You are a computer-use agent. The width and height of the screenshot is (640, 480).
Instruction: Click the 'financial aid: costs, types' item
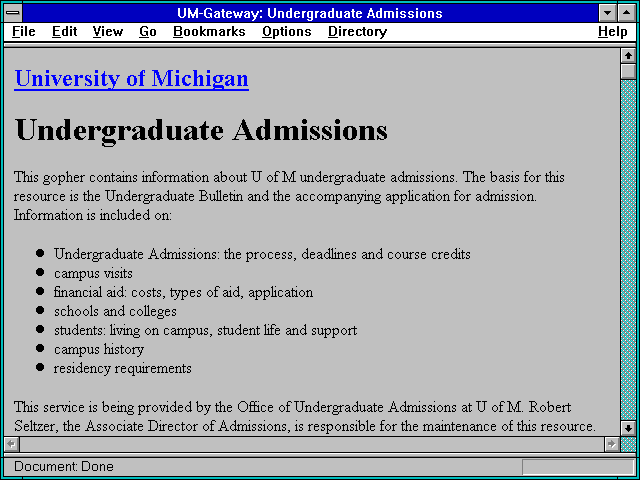pos(183,292)
